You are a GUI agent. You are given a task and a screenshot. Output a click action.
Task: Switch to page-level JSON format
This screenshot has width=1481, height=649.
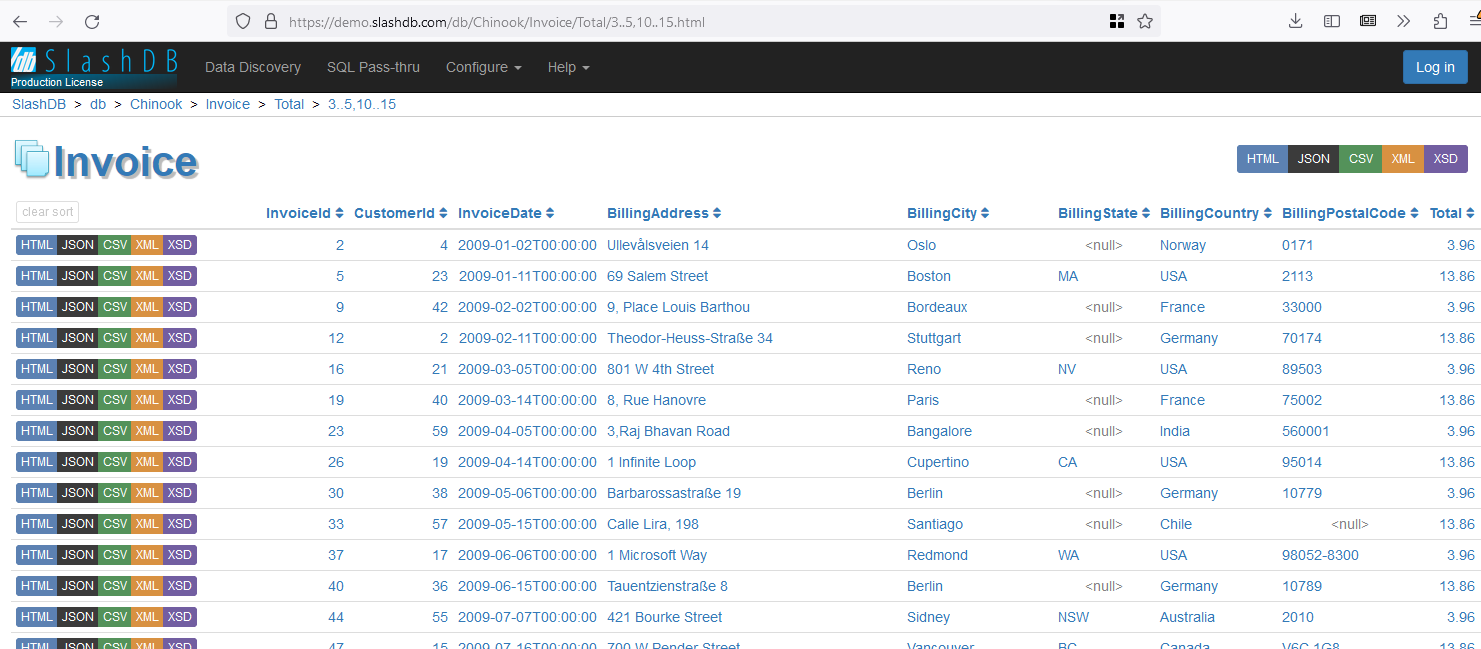[1313, 159]
